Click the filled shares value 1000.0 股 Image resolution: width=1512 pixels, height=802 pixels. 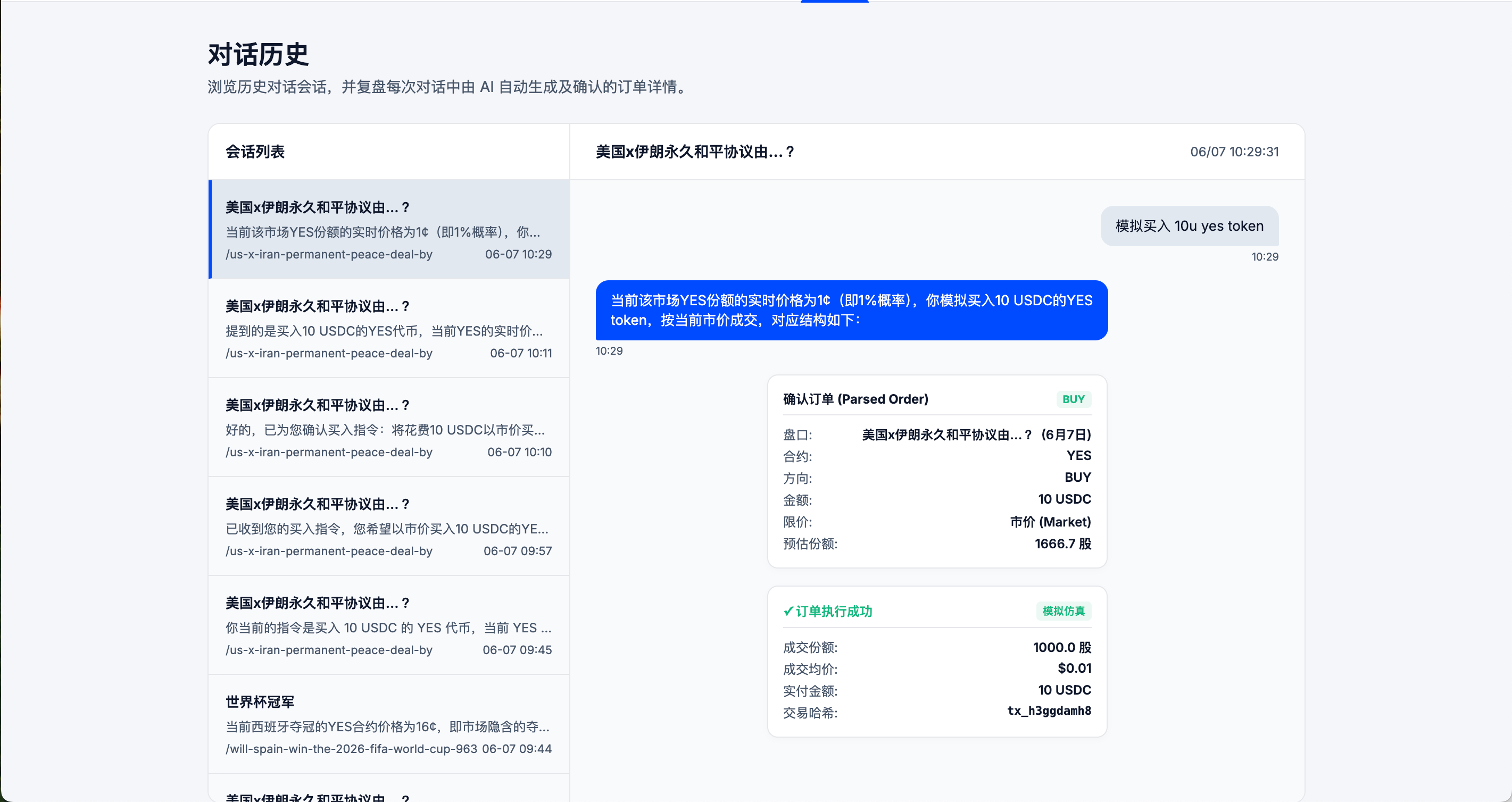pos(1062,648)
